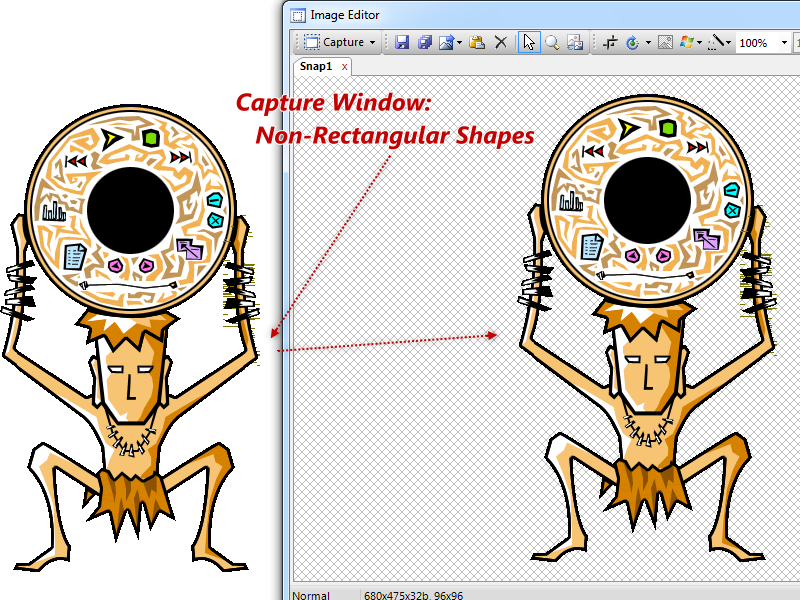800x600 pixels.
Task: Open the rotate dropdown arrow
Action: pos(648,43)
